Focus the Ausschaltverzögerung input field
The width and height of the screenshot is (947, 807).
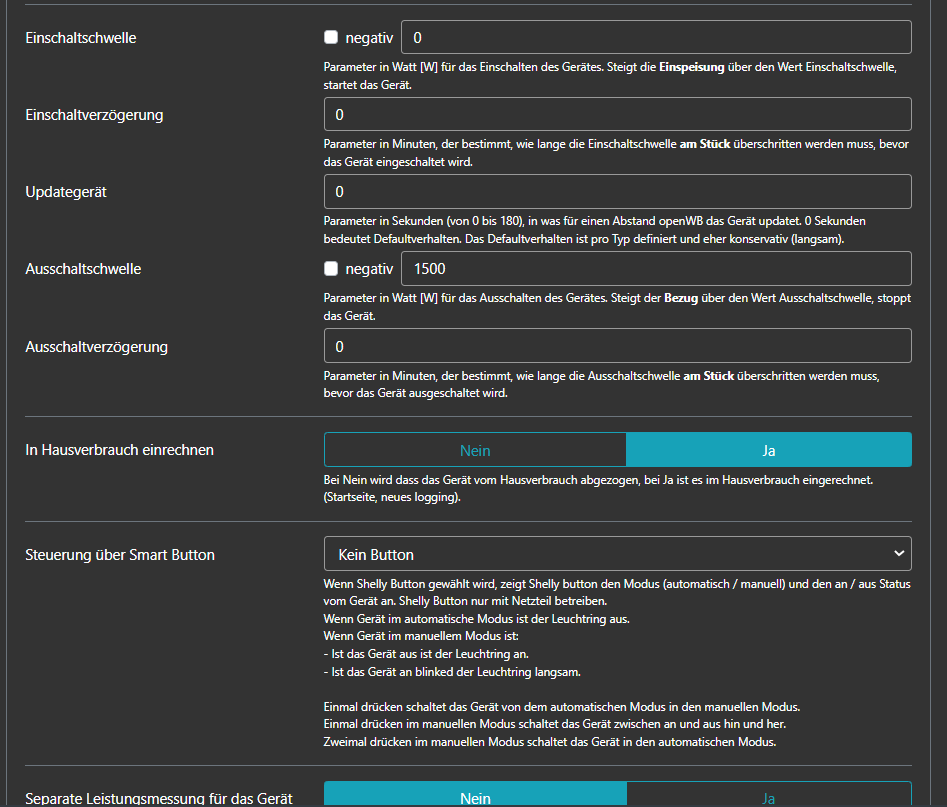(618, 346)
